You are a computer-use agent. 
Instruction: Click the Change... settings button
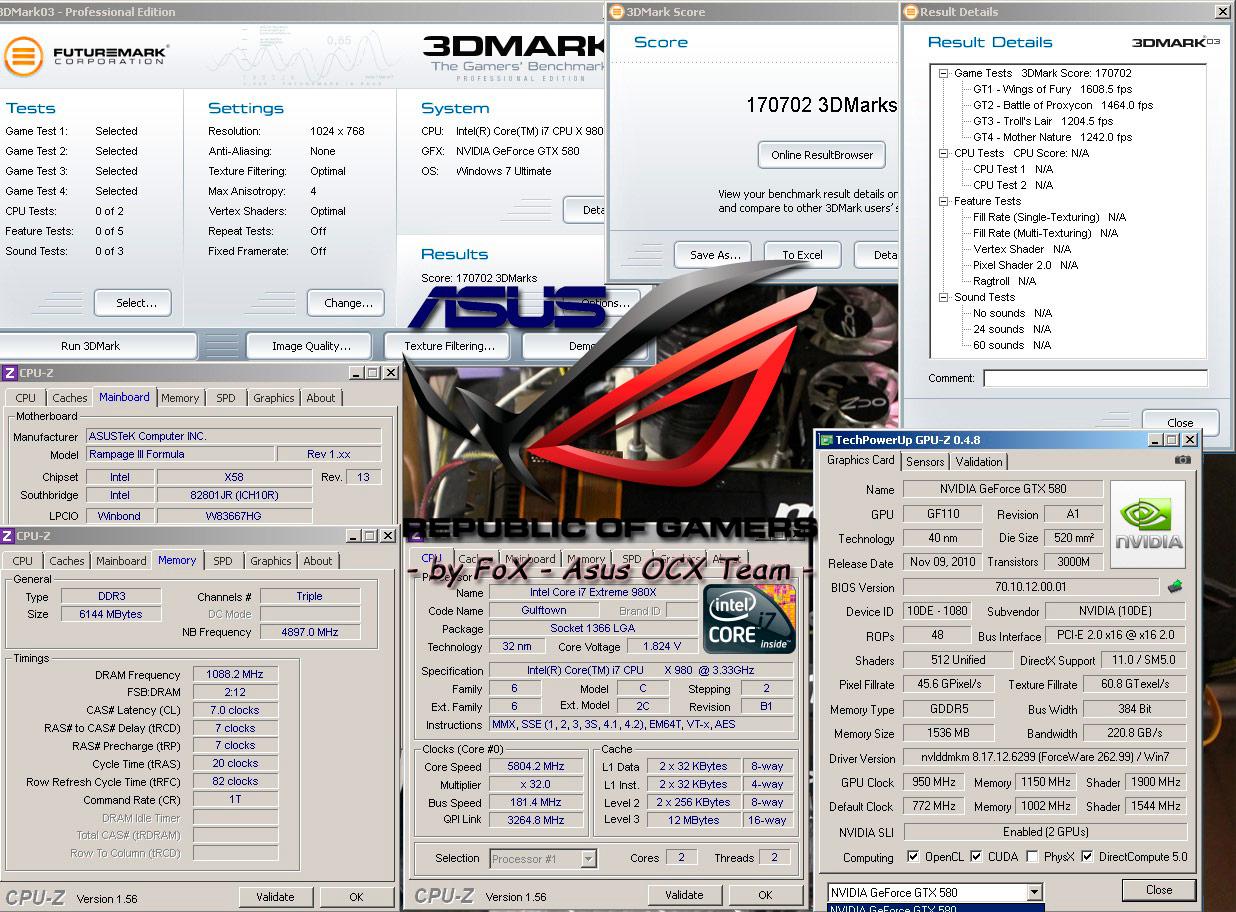(348, 303)
